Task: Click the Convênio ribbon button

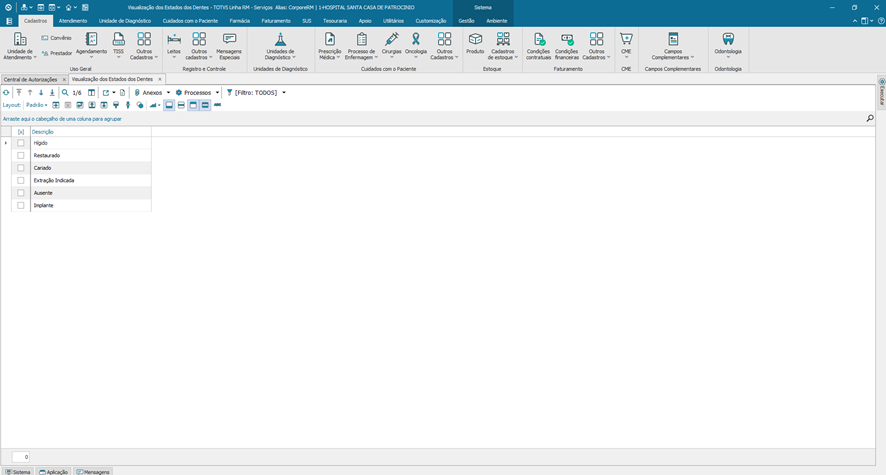Action: pyautogui.click(x=57, y=38)
